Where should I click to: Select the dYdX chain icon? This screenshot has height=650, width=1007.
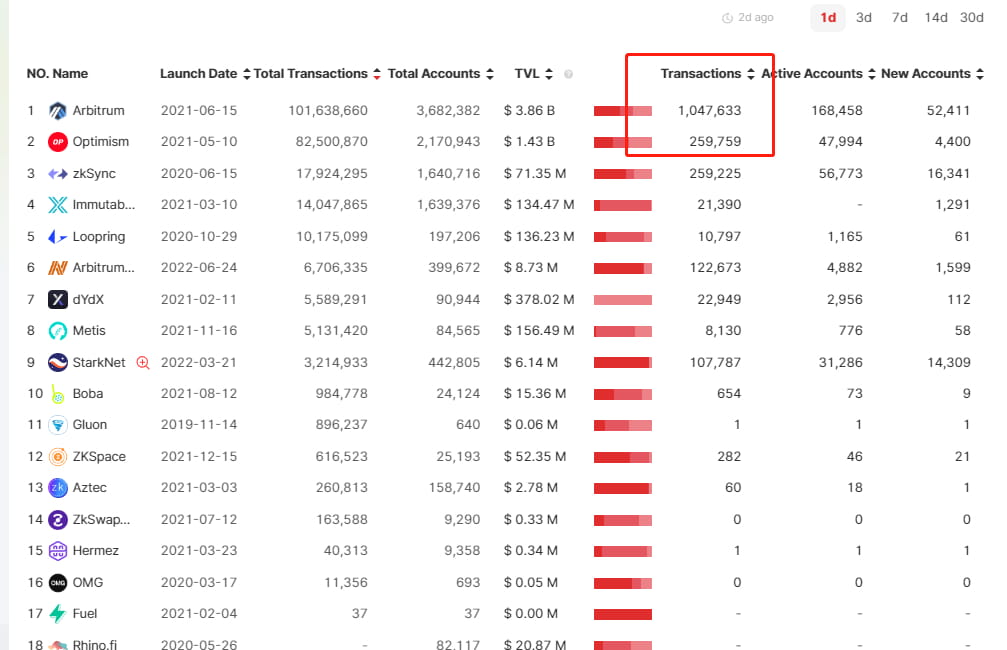tap(58, 299)
